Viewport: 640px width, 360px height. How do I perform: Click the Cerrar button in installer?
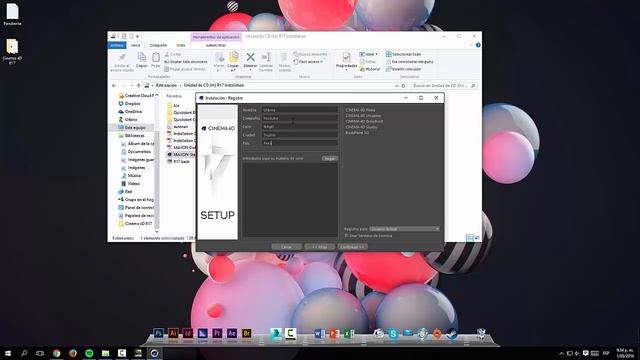[x=287, y=247]
